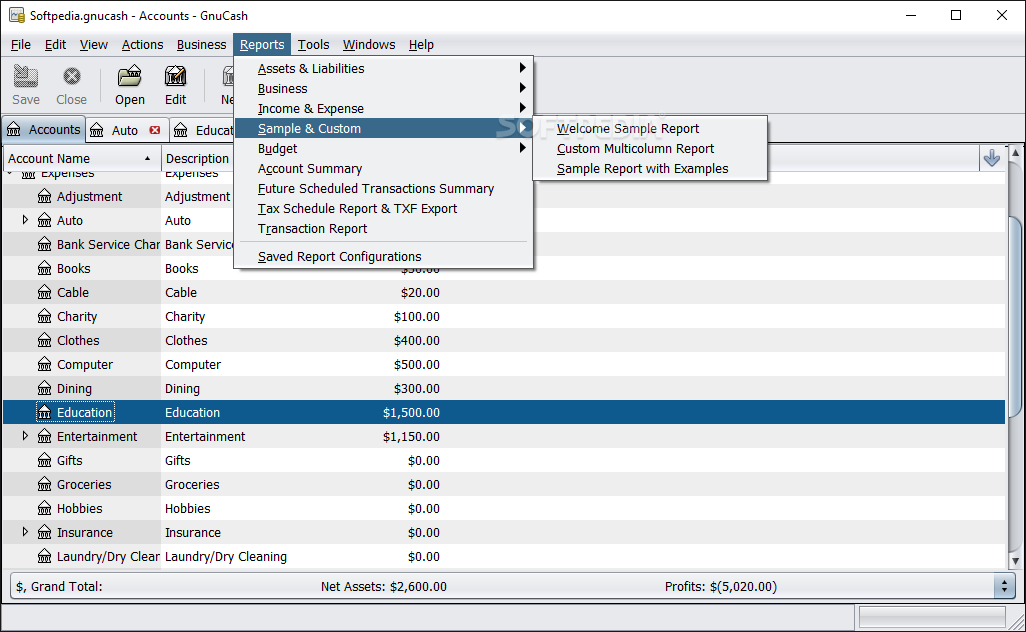Open the Business reports submenu
Screen dimensions: 1026x632
tap(383, 88)
